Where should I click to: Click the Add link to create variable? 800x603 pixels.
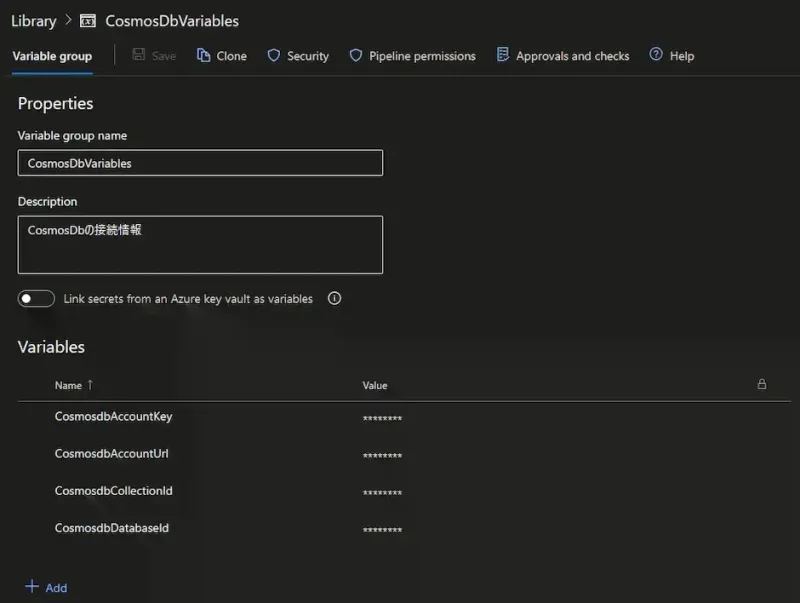point(46,587)
